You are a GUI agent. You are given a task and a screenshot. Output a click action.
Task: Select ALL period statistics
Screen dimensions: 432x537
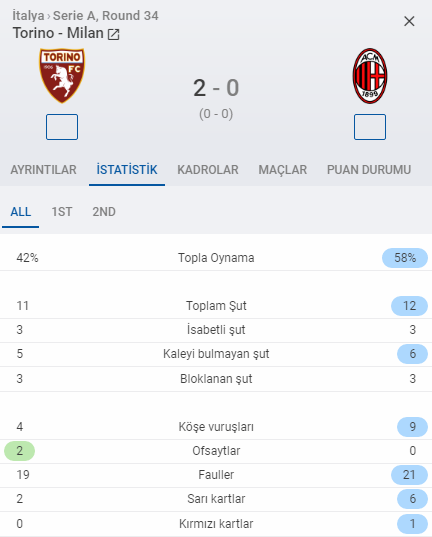[21, 212]
